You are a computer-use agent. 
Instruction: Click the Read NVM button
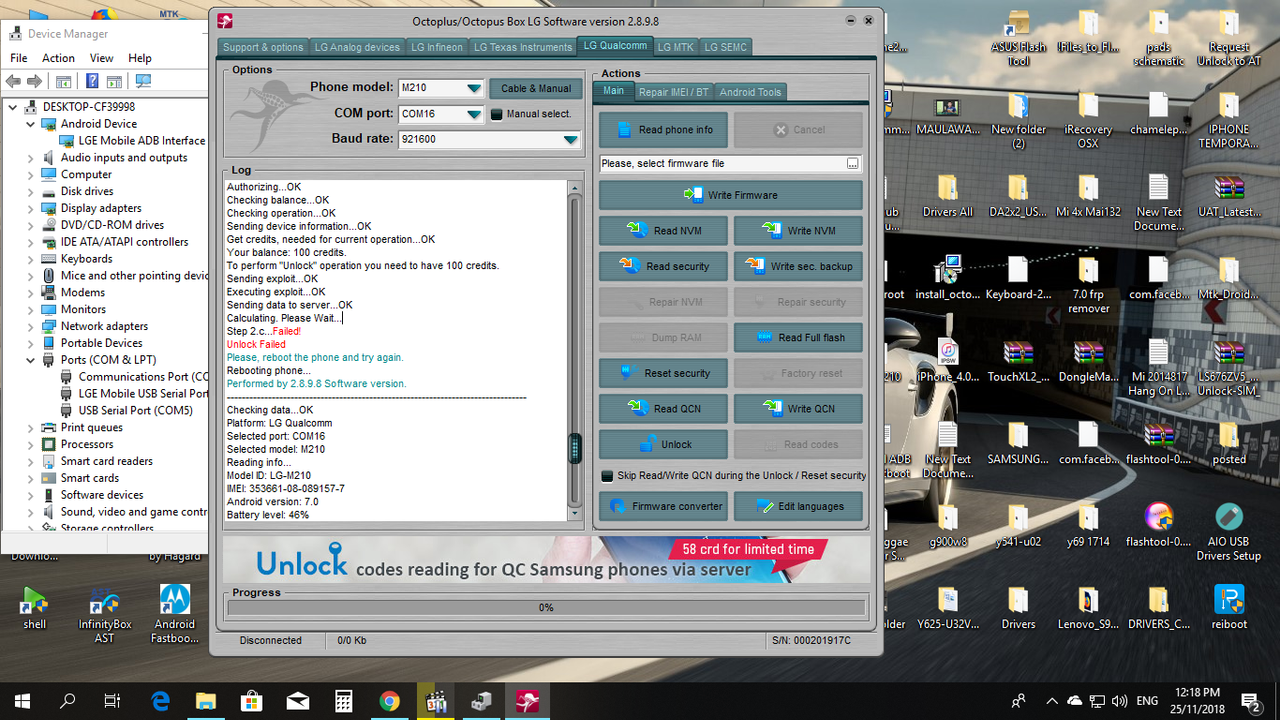point(665,231)
